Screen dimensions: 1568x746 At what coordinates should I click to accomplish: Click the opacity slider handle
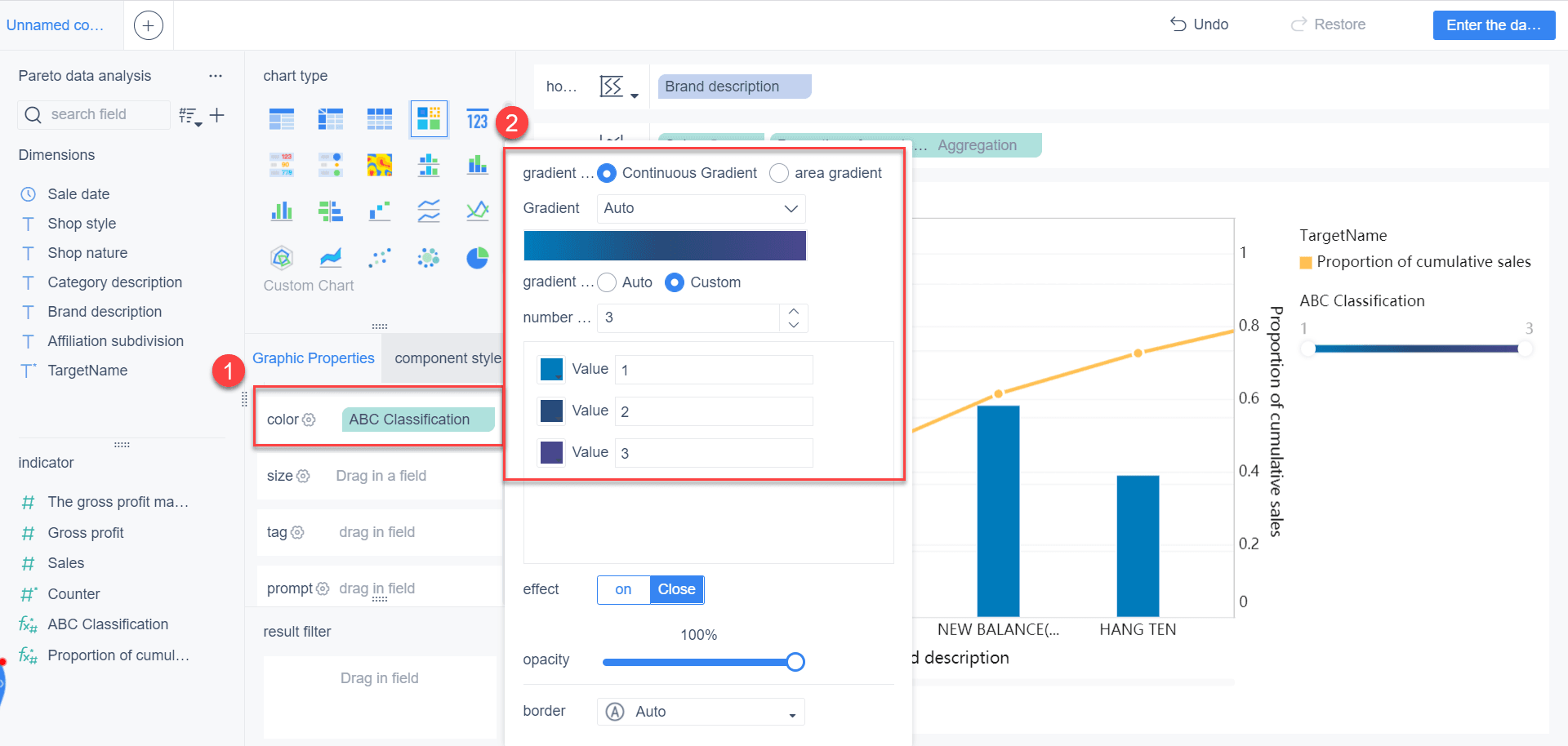pyautogui.click(x=795, y=662)
